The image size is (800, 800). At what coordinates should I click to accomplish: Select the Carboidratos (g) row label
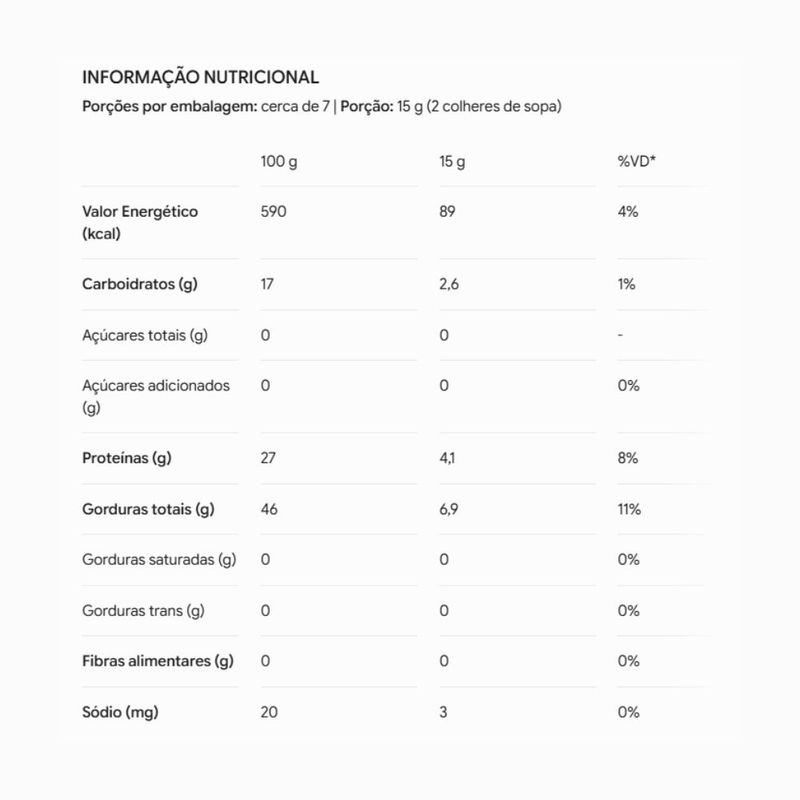point(140,284)
